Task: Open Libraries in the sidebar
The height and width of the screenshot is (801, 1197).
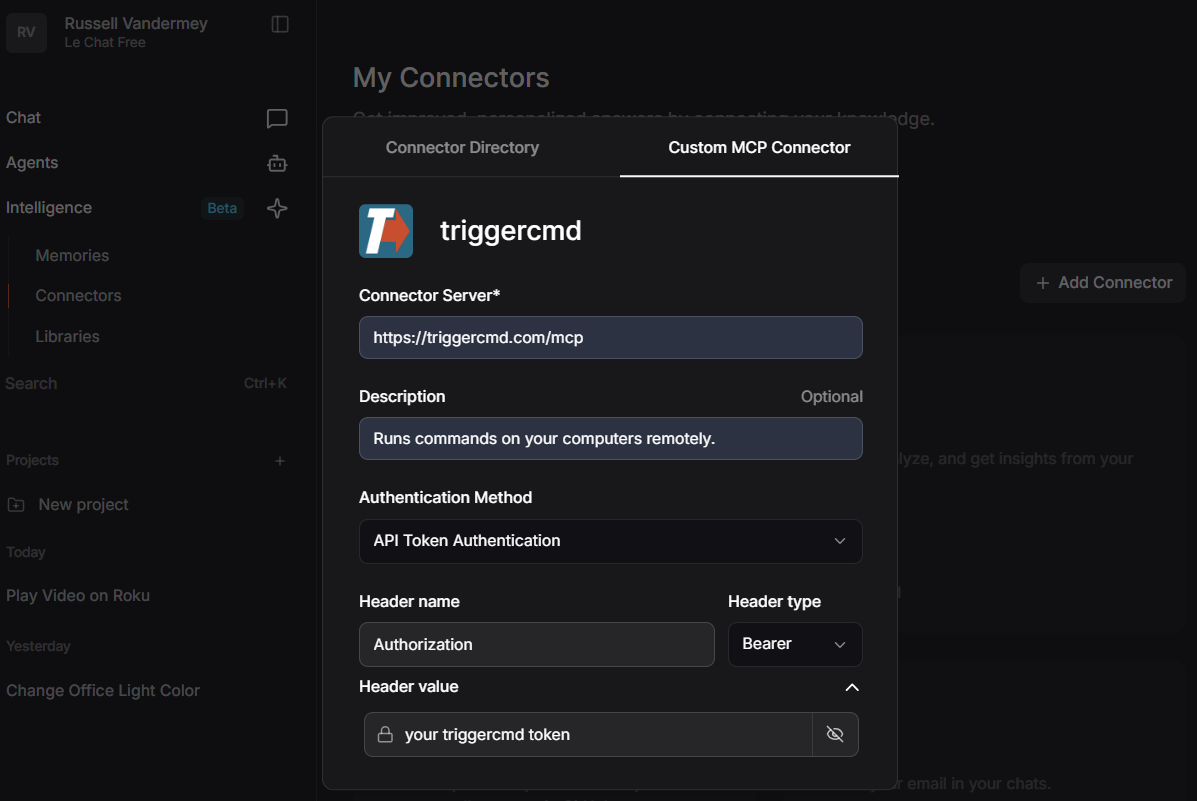Action: pos(67,337)
